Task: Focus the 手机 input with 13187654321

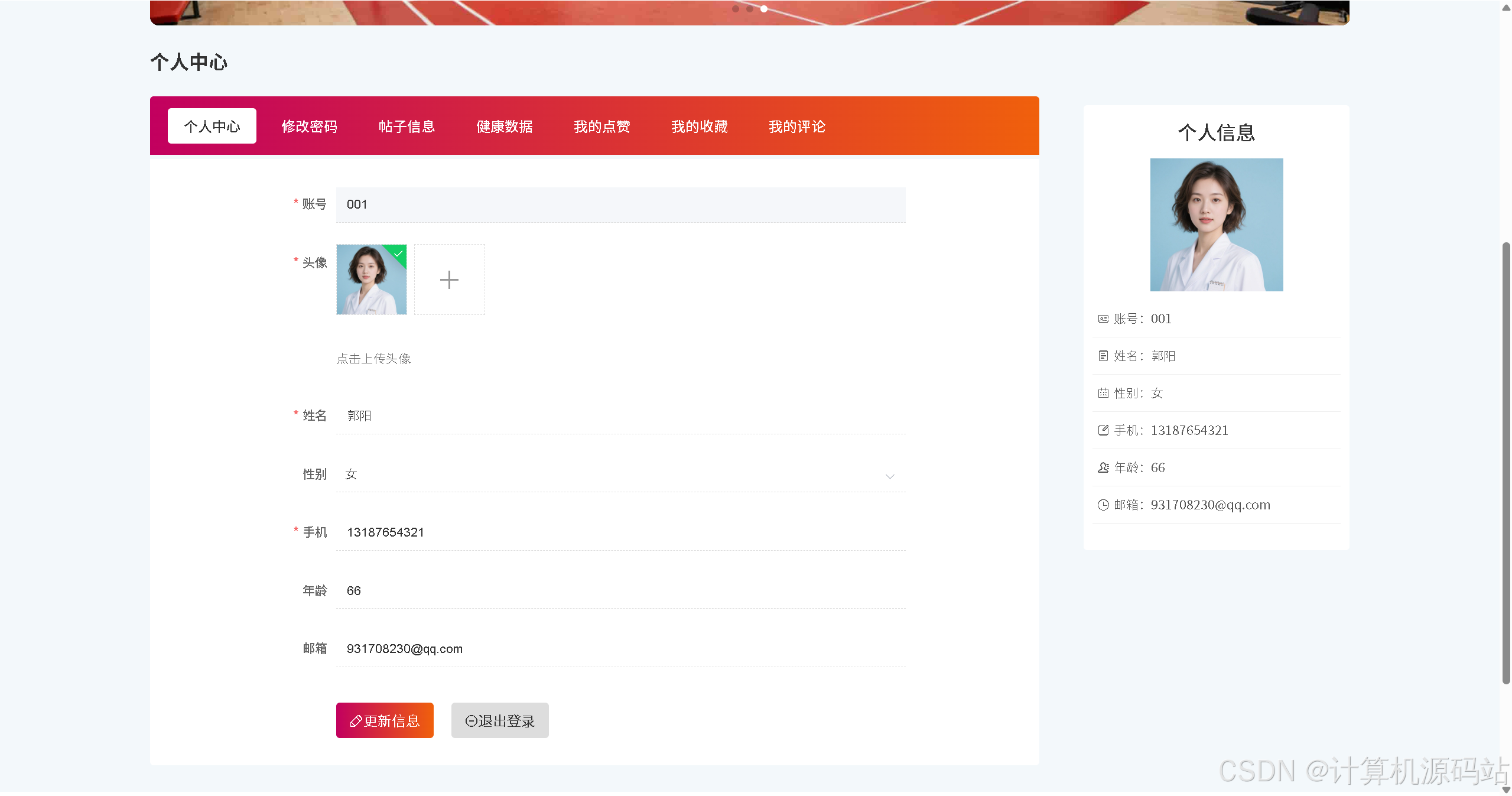Action: pos(620,532)
